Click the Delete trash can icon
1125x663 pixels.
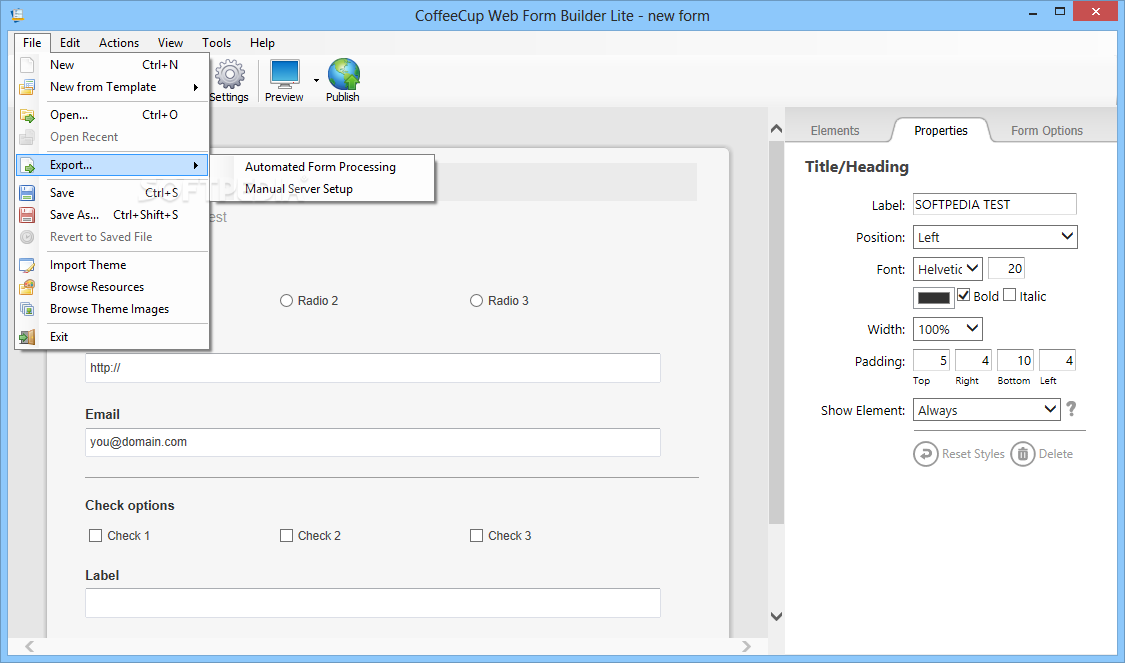[x=1023, y=454]
